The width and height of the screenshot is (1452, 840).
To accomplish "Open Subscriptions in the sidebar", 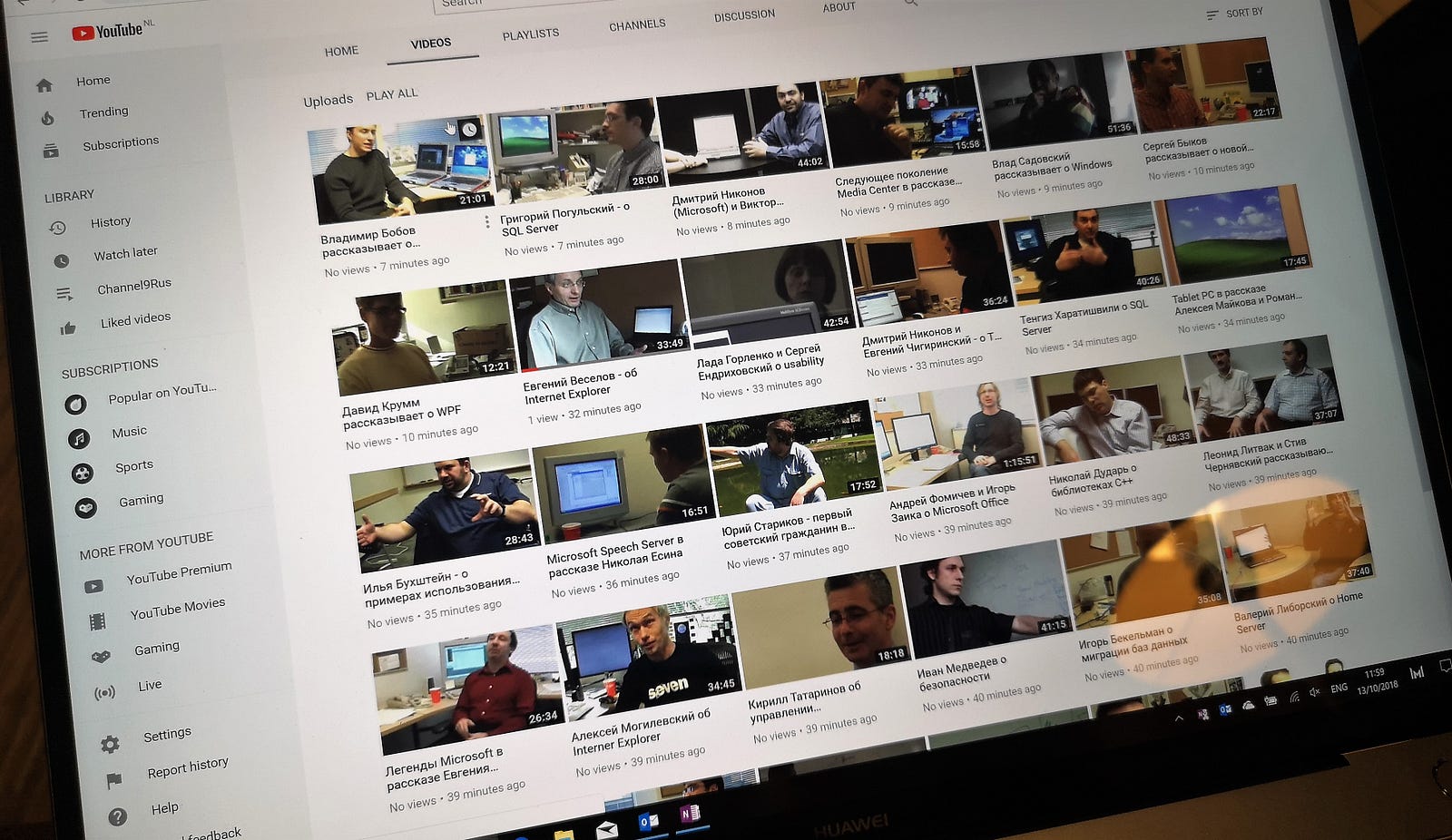I will click(x=121, y=143).
